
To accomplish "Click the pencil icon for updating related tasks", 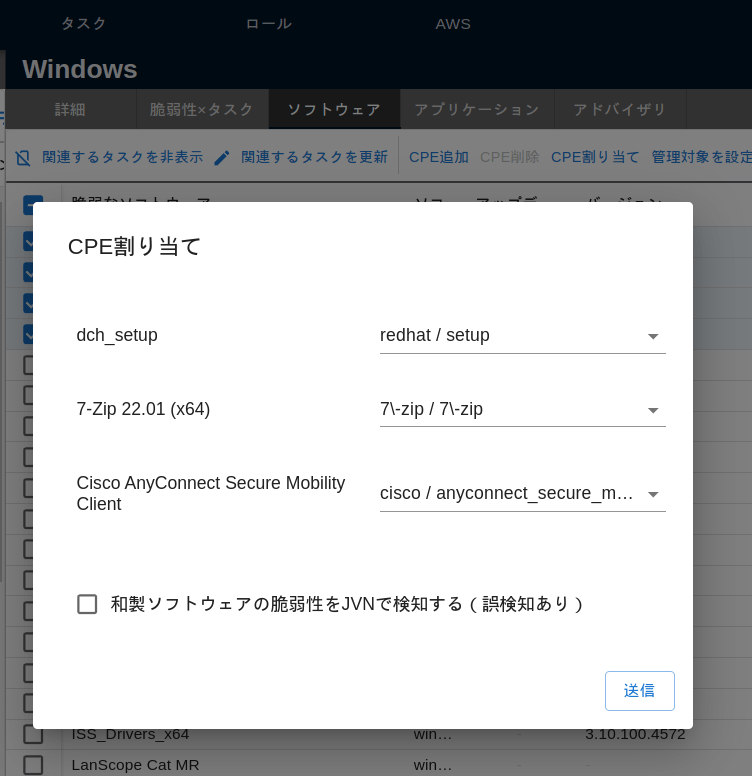I will click(222, 158).
